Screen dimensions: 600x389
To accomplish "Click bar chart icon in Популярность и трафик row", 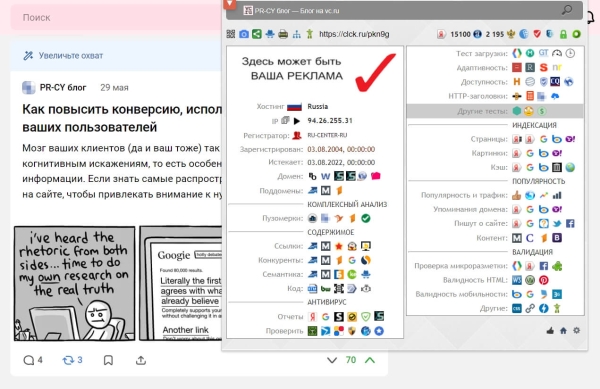I will coord(557,195).
